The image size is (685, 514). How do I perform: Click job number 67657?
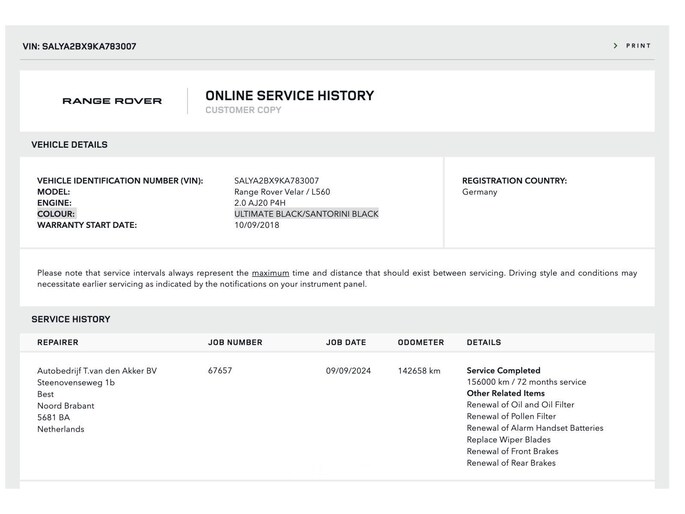pos(220,371)
